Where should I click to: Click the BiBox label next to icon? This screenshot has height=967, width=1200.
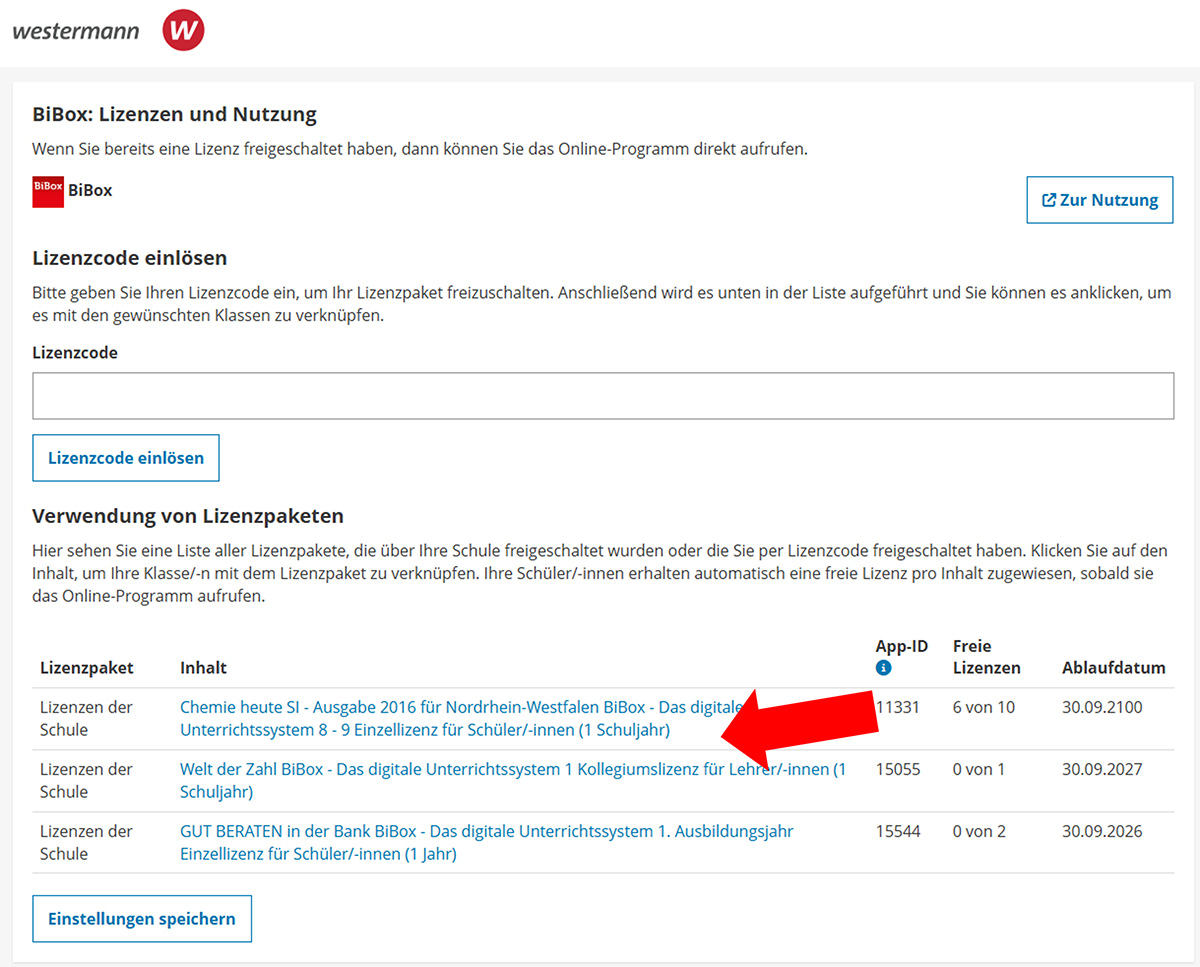point(90,190)
